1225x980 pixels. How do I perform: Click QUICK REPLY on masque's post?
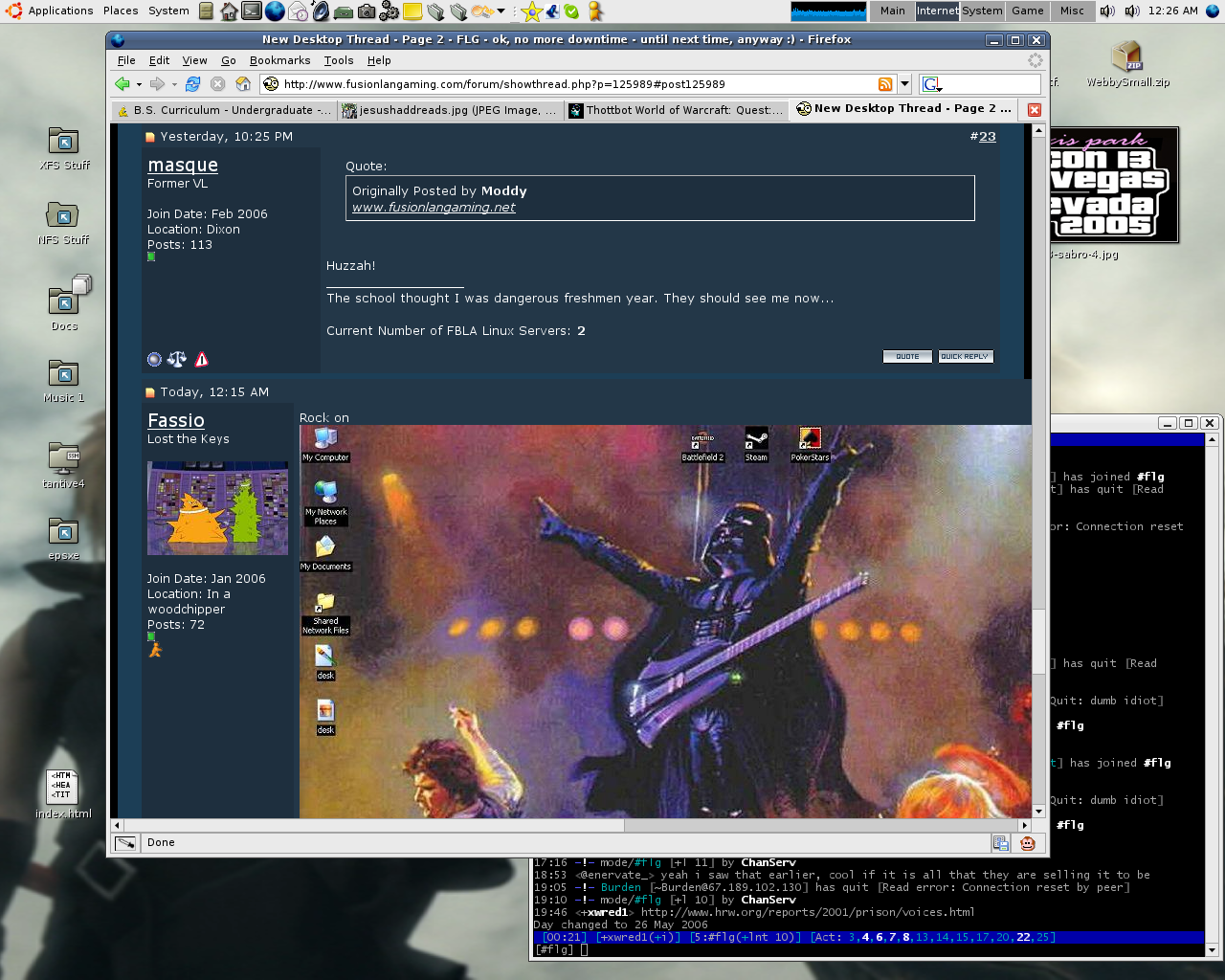[x=966, y=357]
